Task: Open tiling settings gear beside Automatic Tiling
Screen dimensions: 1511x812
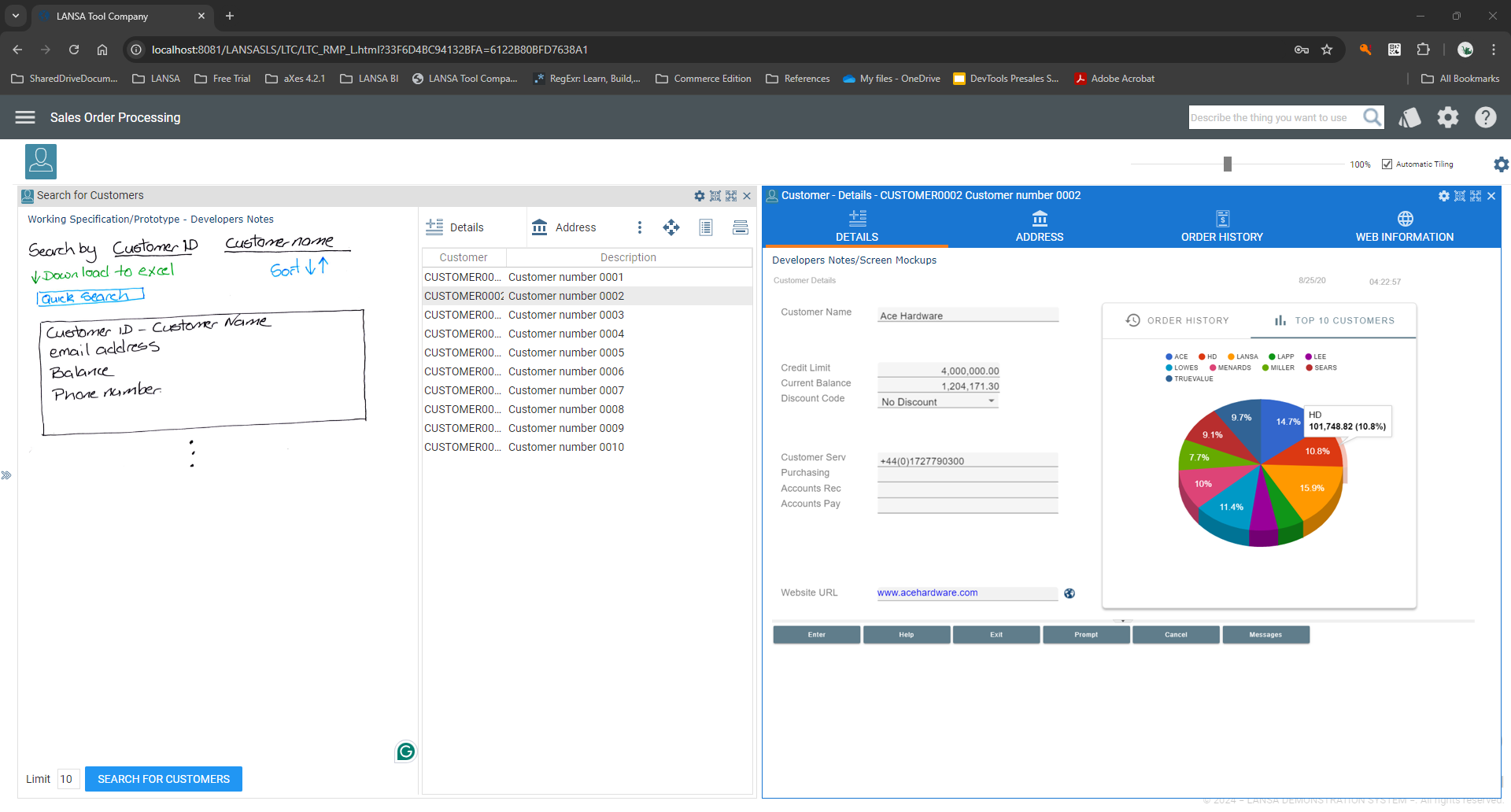Action: click(1501, 164)
